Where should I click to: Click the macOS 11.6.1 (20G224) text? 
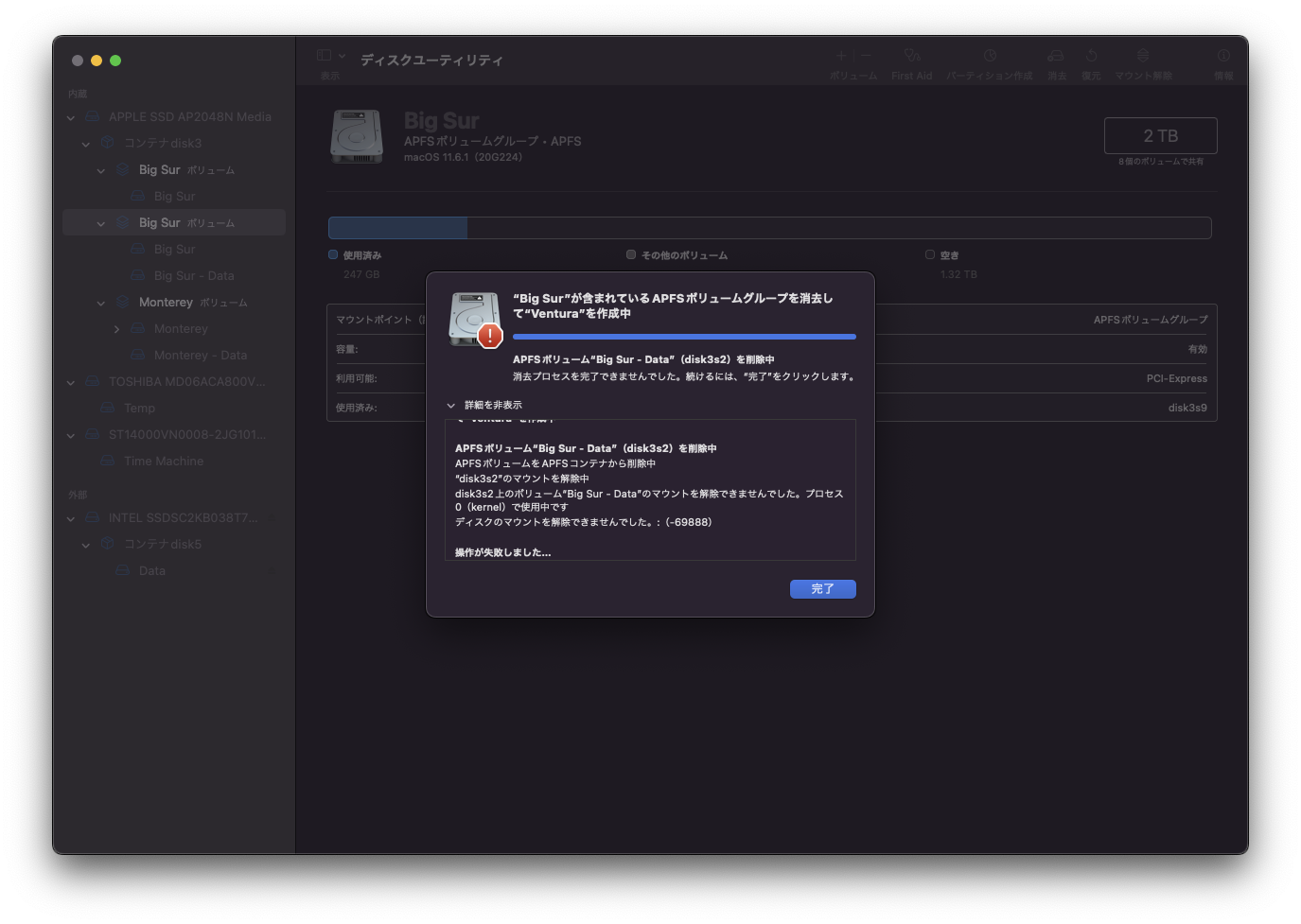[463, 157]
